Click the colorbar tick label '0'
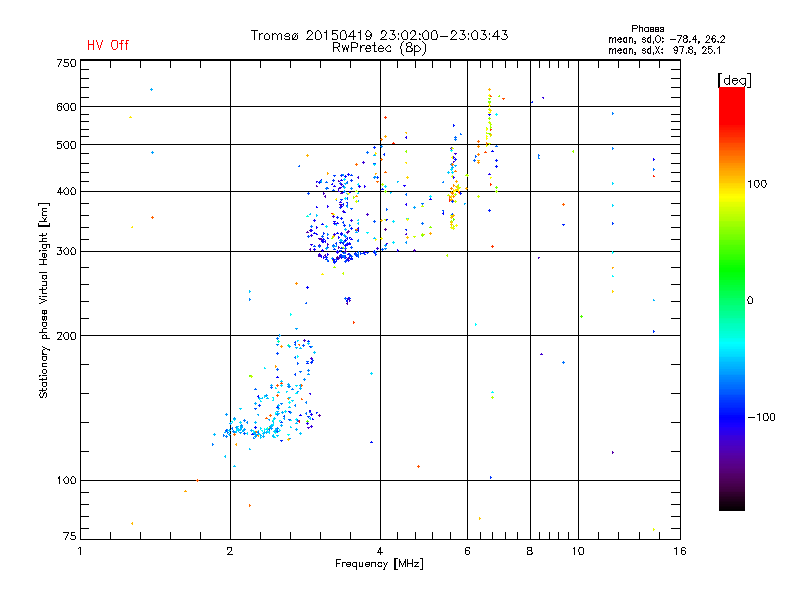The width and height of the screenshot is (800, 600). click(x=750, y=301)
